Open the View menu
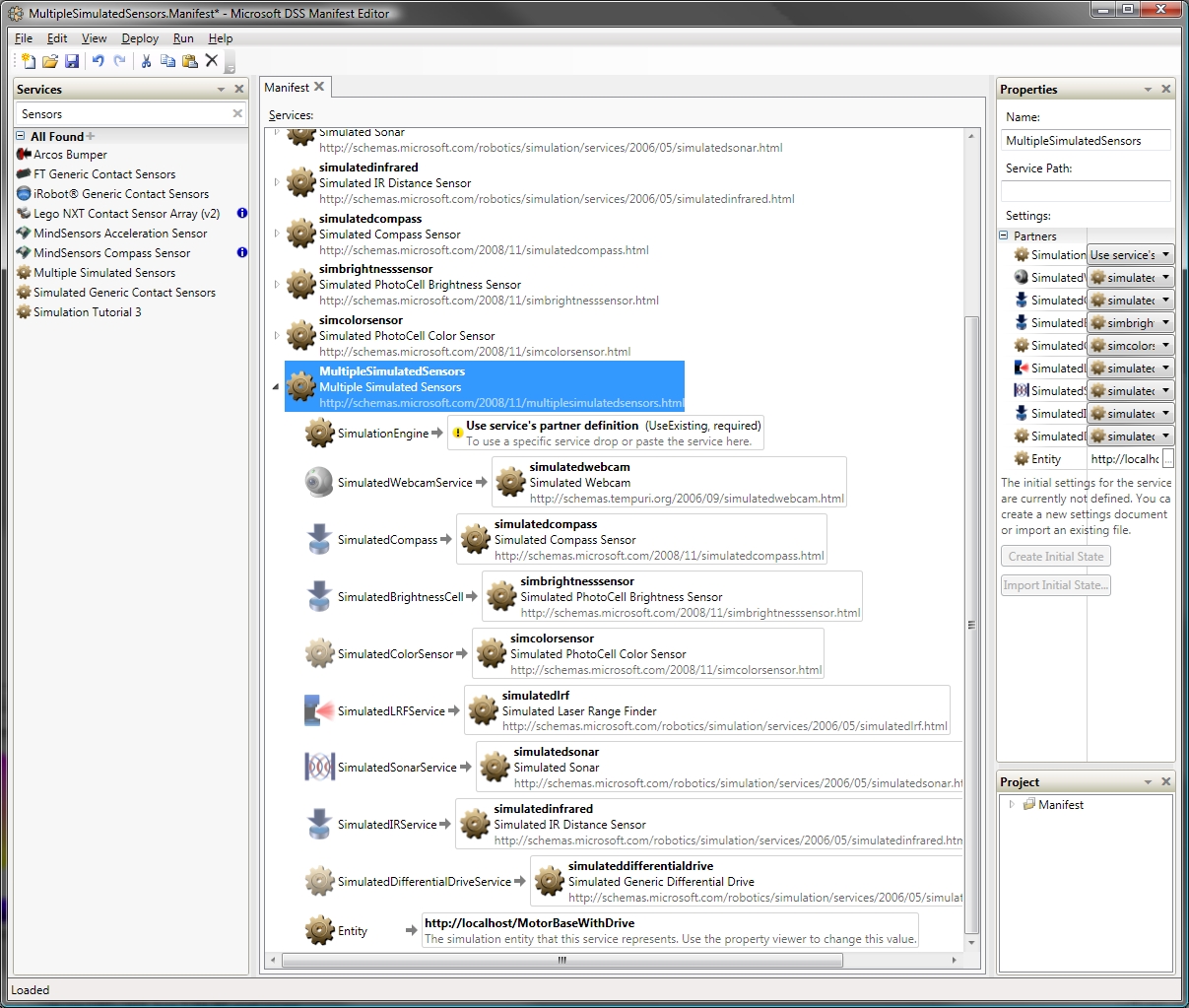 coord(95,38)
